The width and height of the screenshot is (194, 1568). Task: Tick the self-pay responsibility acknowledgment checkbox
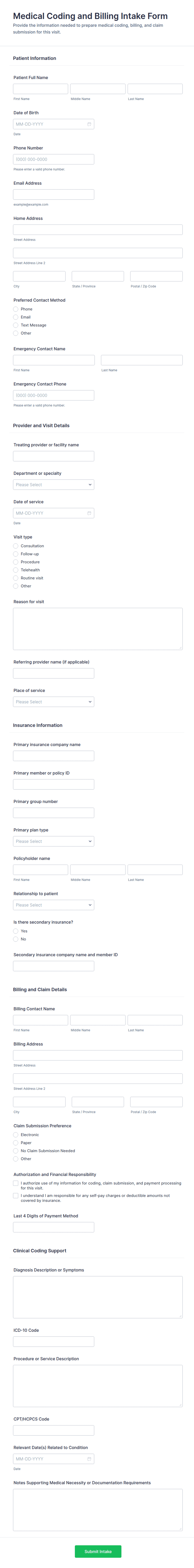click(16, 1195)
